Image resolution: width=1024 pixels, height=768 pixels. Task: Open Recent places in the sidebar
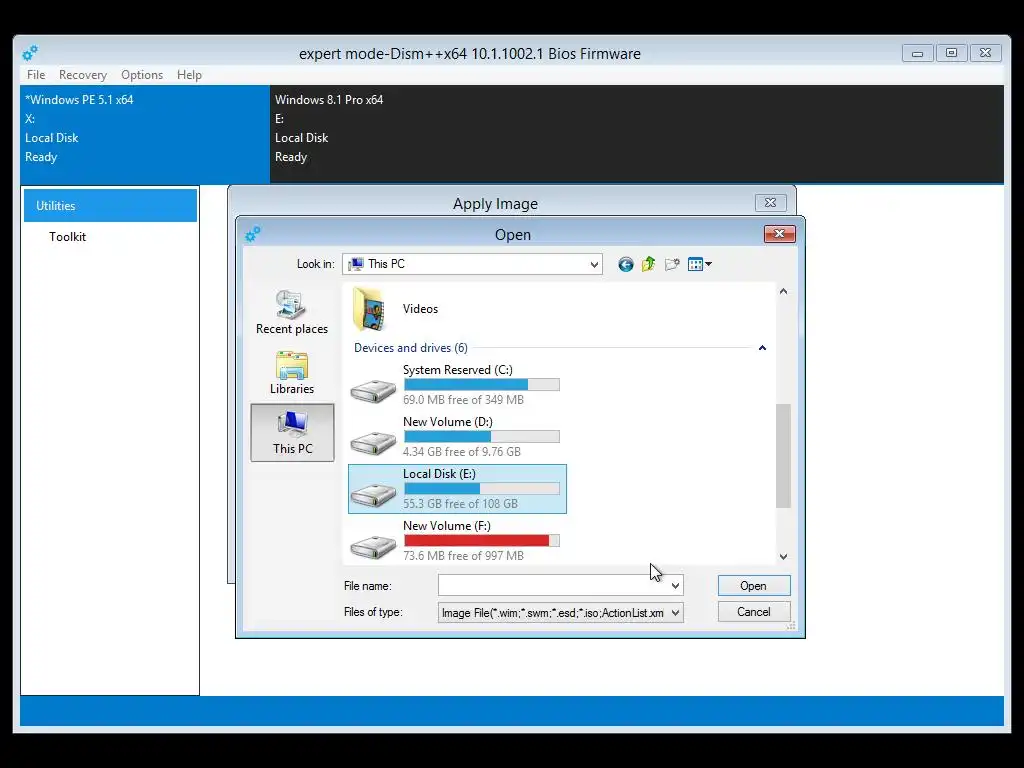pos(292,313)
